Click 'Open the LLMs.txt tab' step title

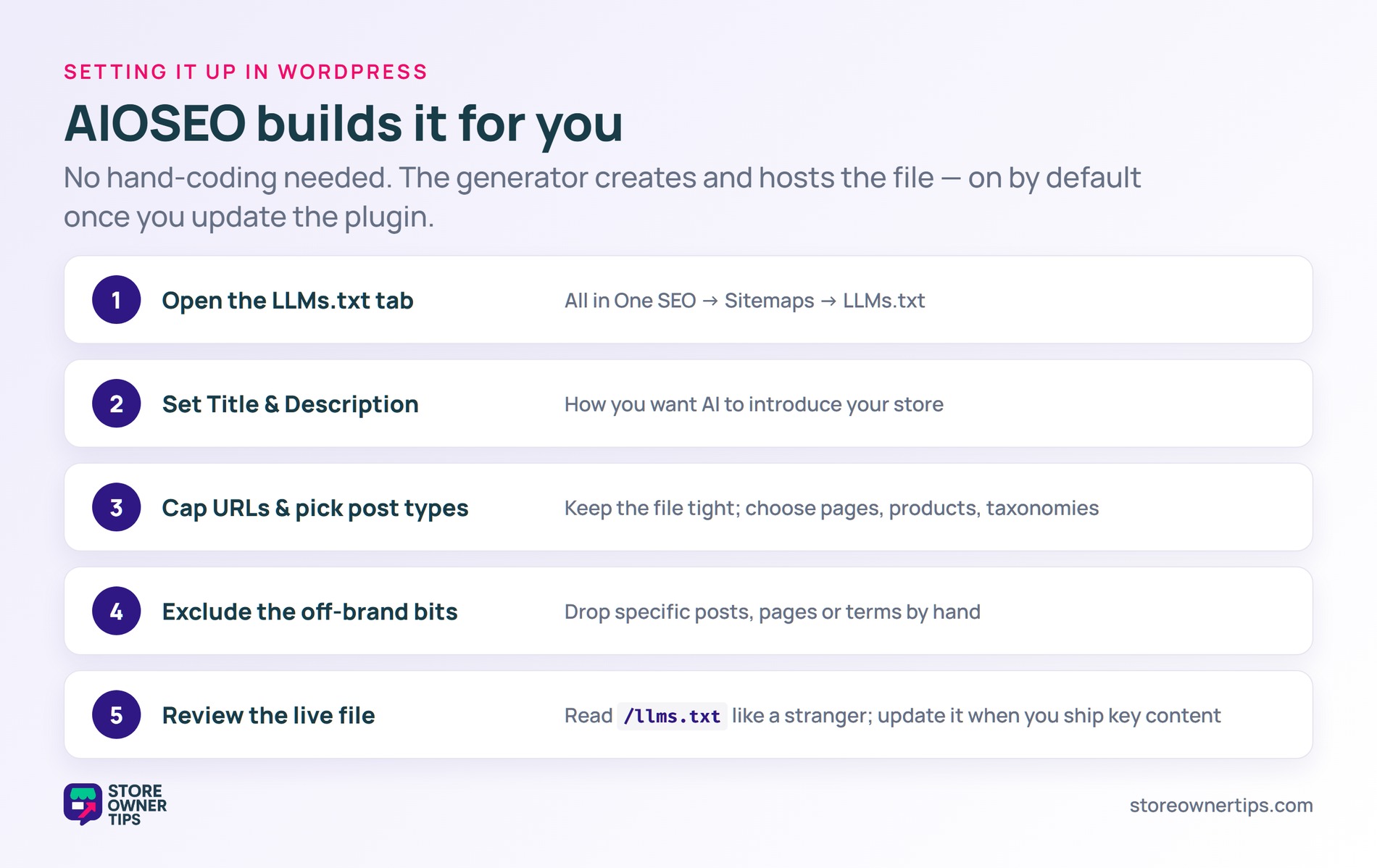(x=288, y=300)
